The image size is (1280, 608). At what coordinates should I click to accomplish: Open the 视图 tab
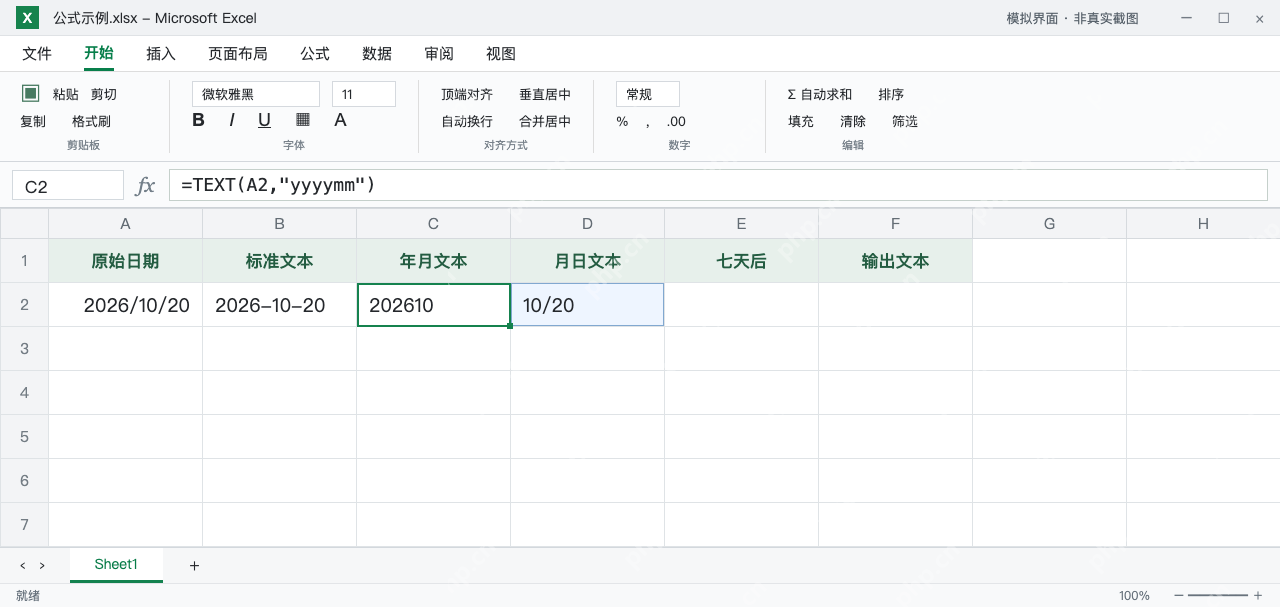pos(501,54)
